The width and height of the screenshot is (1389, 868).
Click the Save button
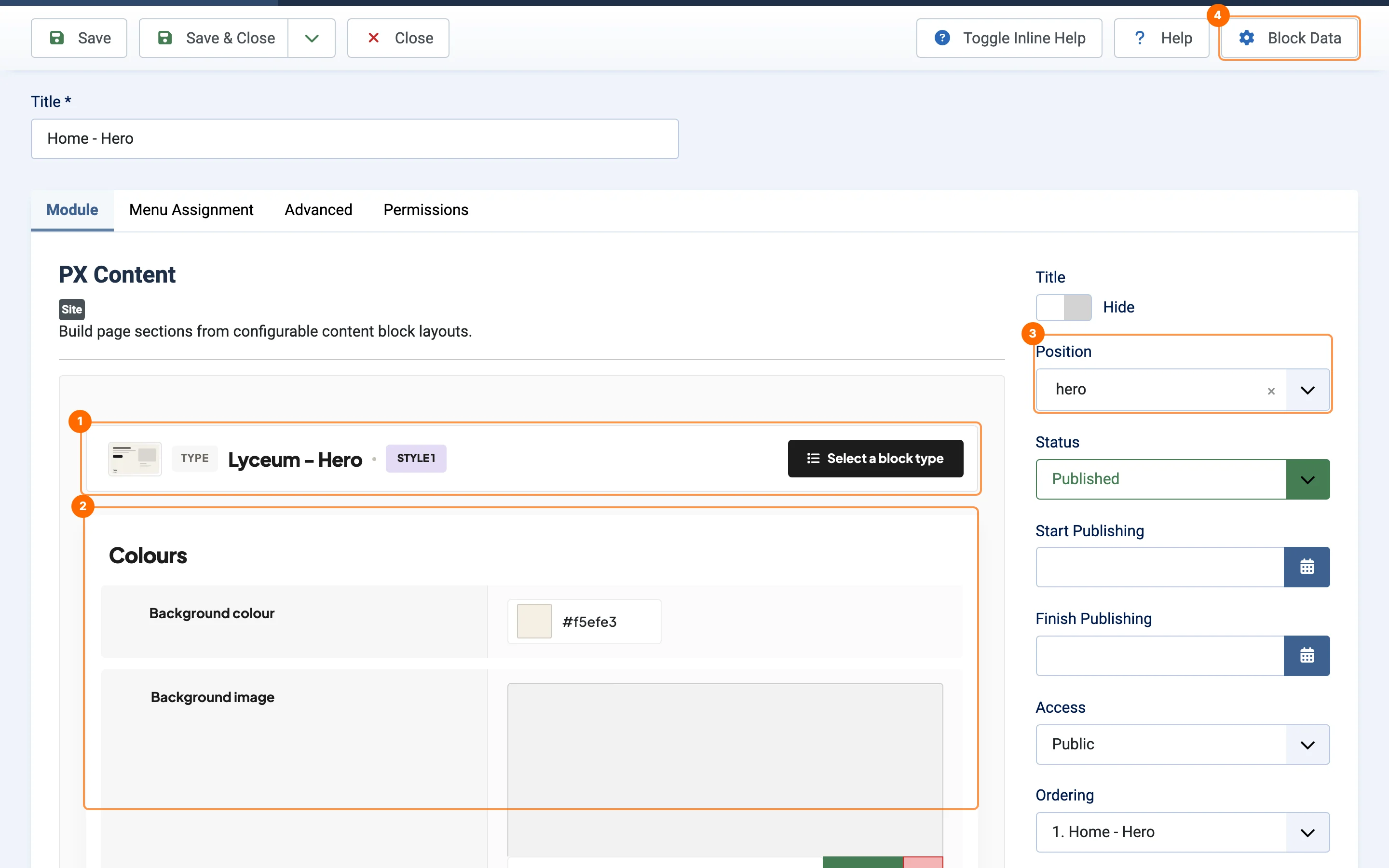79,38
